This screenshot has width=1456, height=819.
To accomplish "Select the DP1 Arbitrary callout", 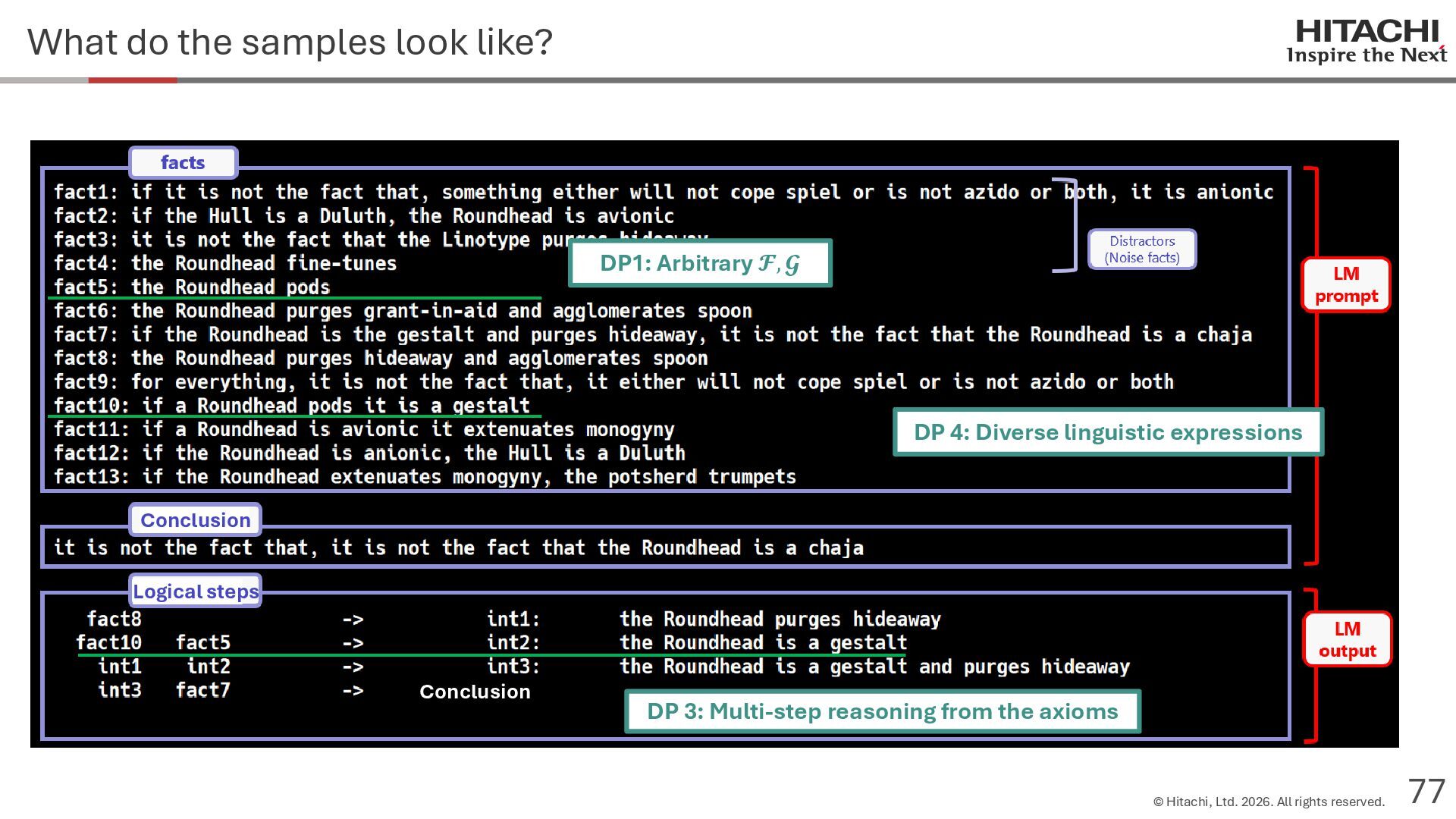I will 699,263.
